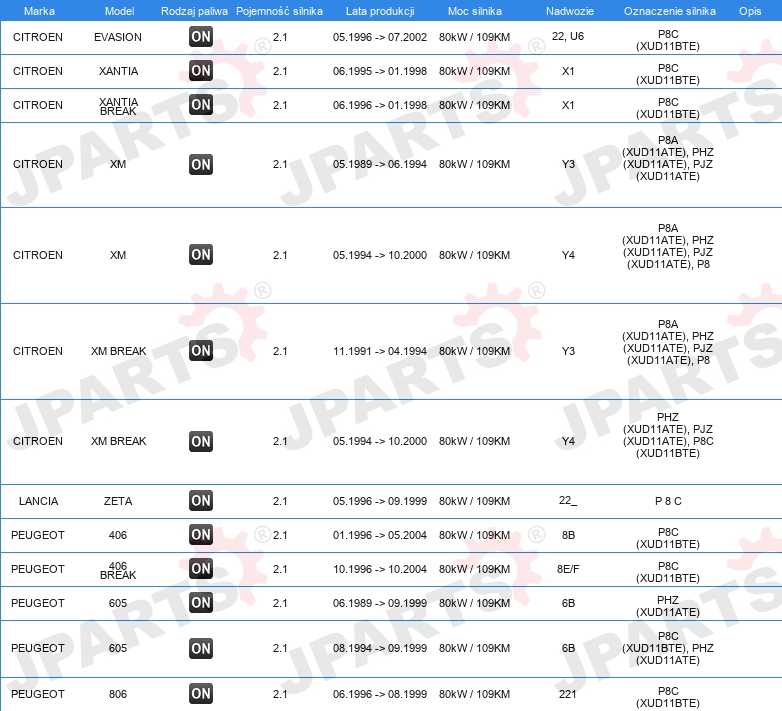
Task: Click the date range 11.1991 -> 04.1994
Action: point(380,351)
